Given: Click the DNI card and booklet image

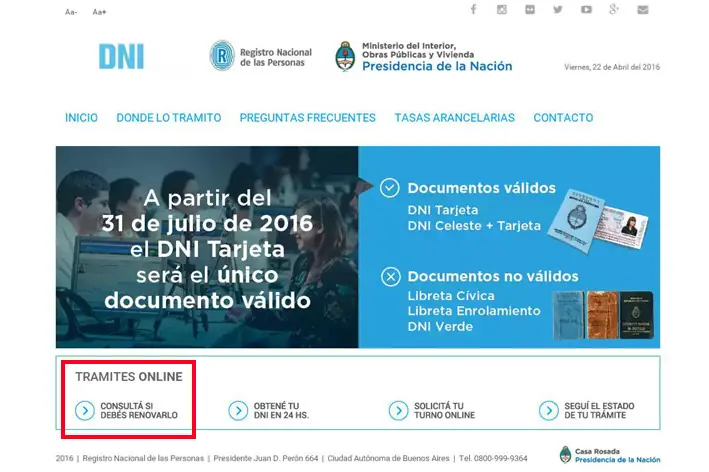Looking at the screenshot, I should point(597,221).
